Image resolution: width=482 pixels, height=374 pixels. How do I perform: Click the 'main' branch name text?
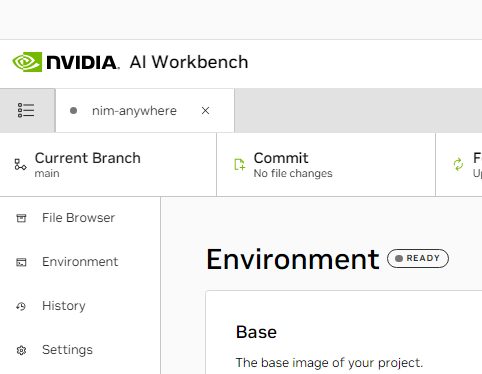point(47,174)
